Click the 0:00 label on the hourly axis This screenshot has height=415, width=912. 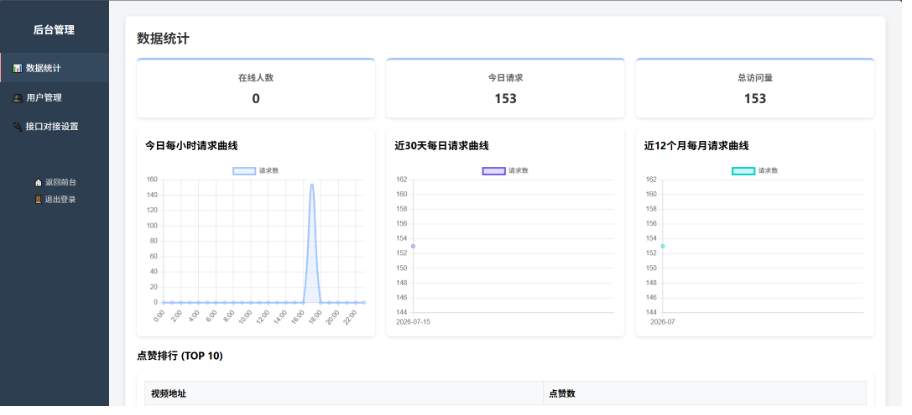159,316
